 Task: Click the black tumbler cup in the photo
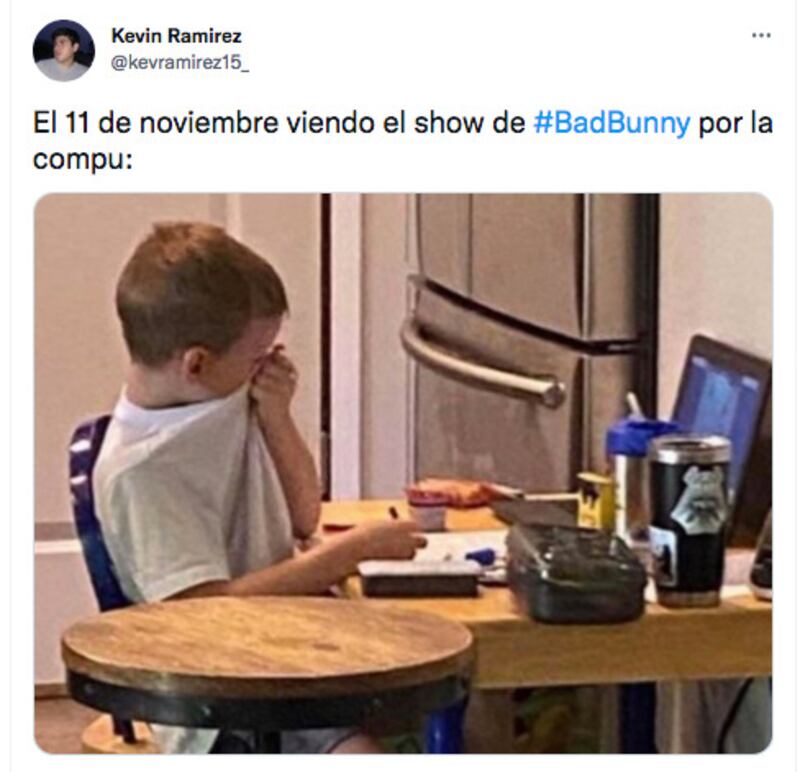point(689,520)
